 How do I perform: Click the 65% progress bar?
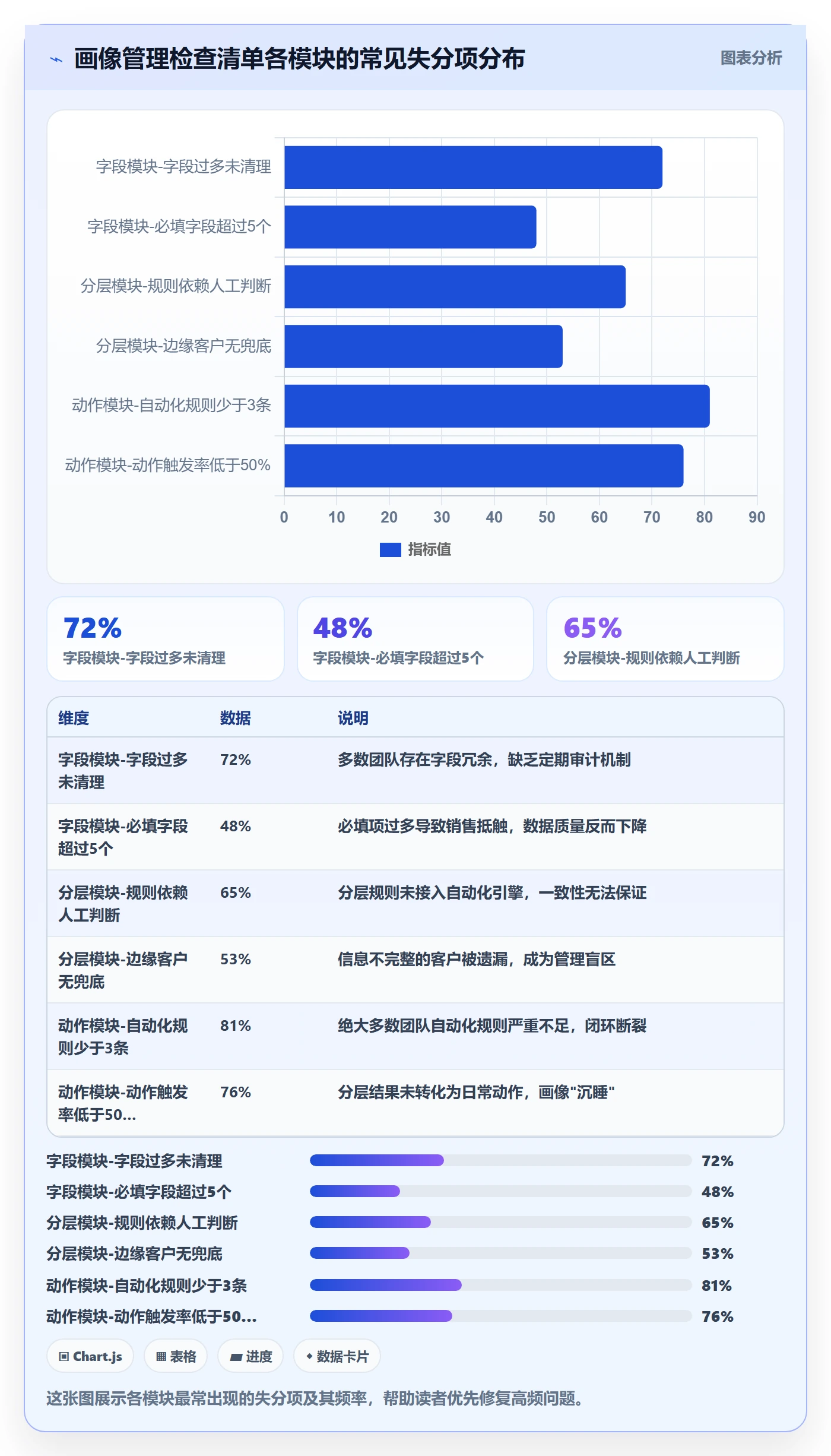[x=500, y=1222]
